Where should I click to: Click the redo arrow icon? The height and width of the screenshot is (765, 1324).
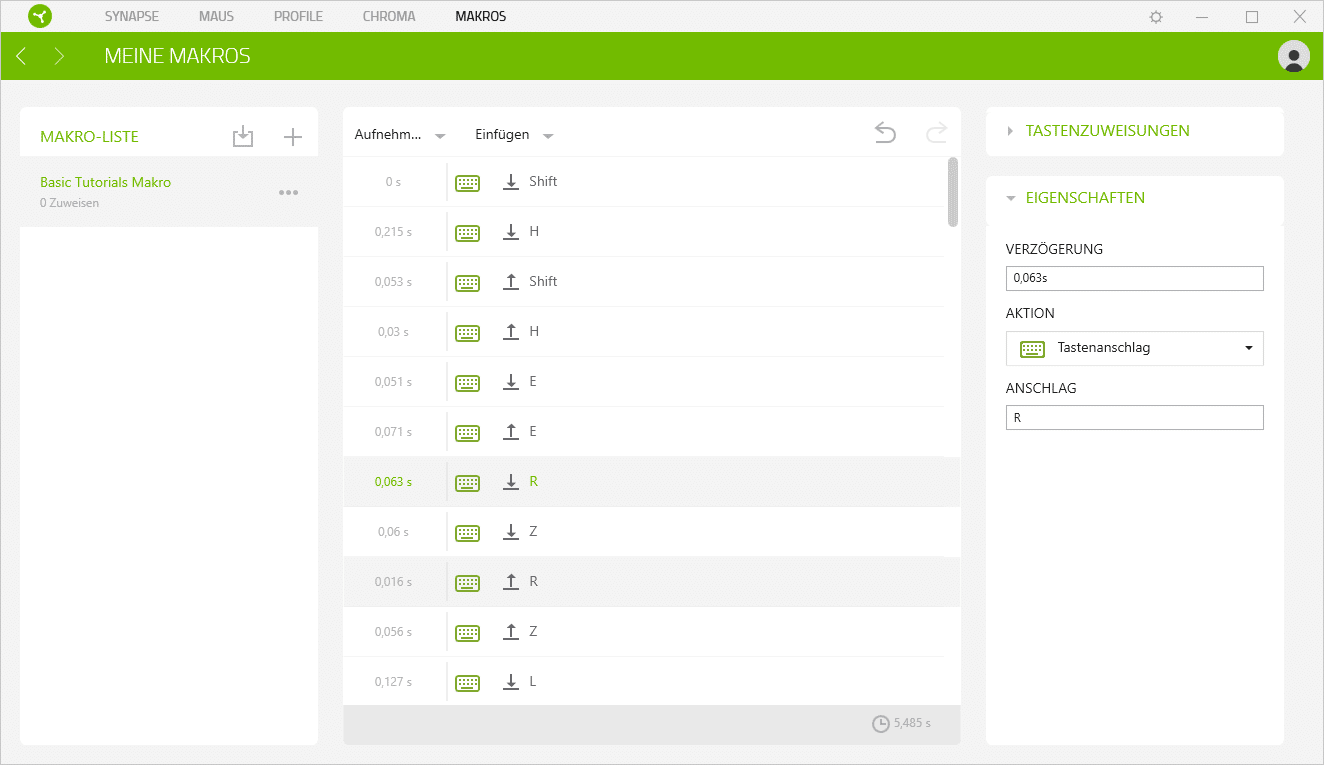click(x=936, y=133)
